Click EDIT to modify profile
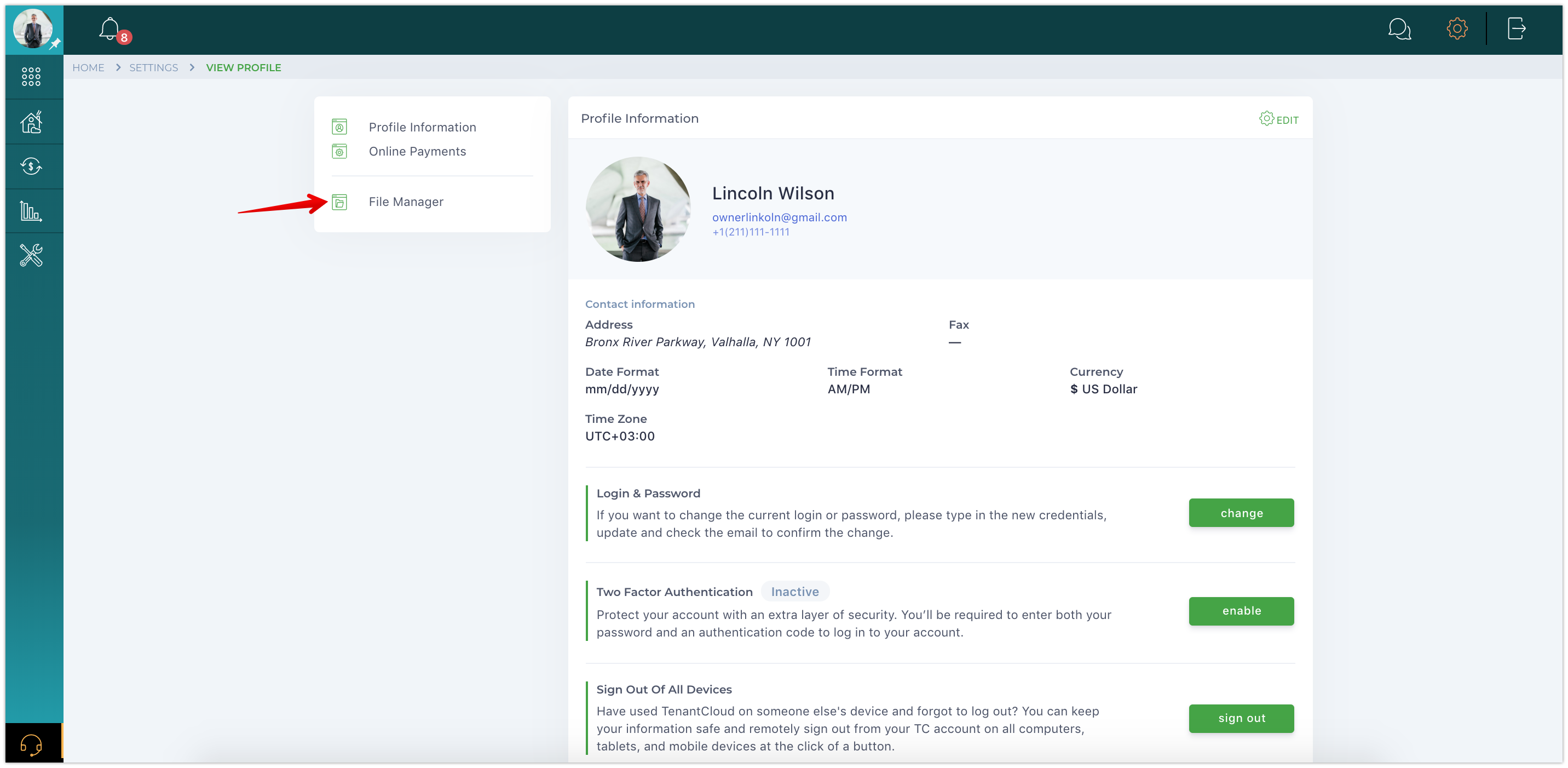1568x768 pixels. point(1287,121)
